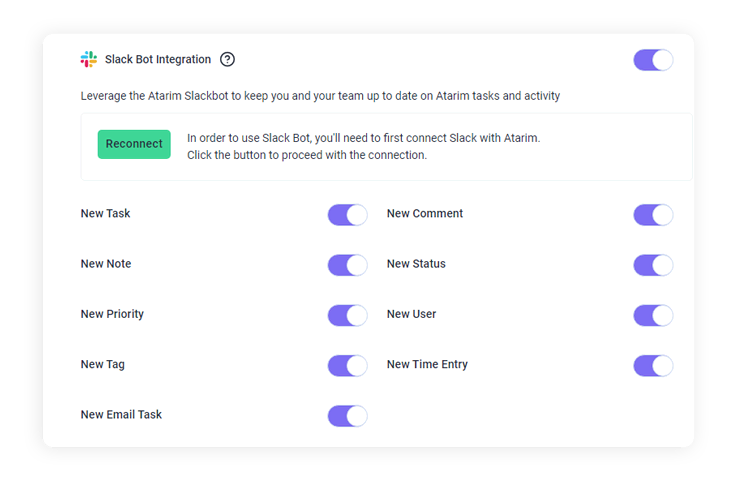The height and width of the screenshot is (480, 737).
Task: Toggle the New Comment switch
Action: point(653,215)
